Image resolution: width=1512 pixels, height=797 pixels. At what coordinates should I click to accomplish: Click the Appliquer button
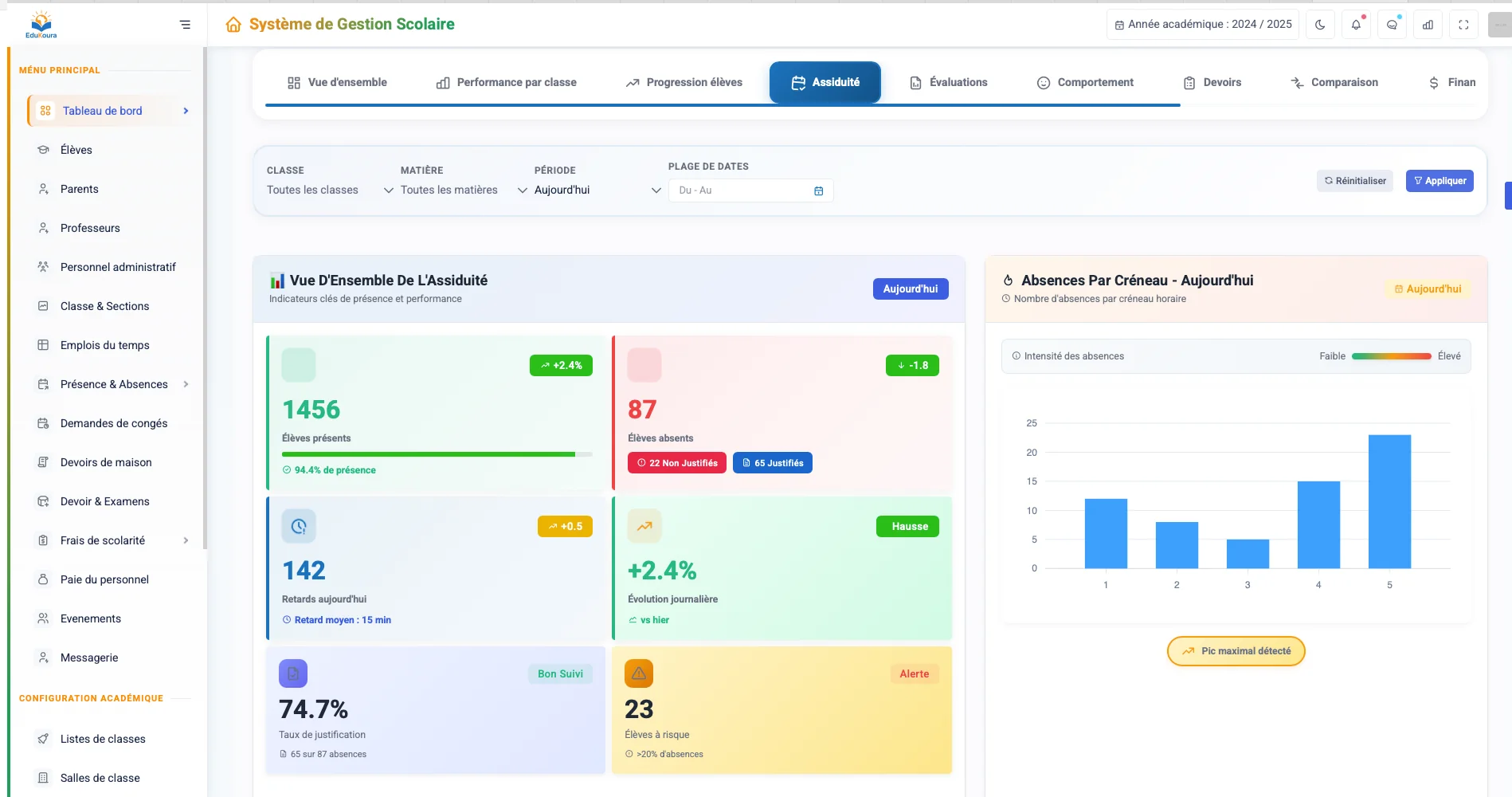[x=1440, y=181]
